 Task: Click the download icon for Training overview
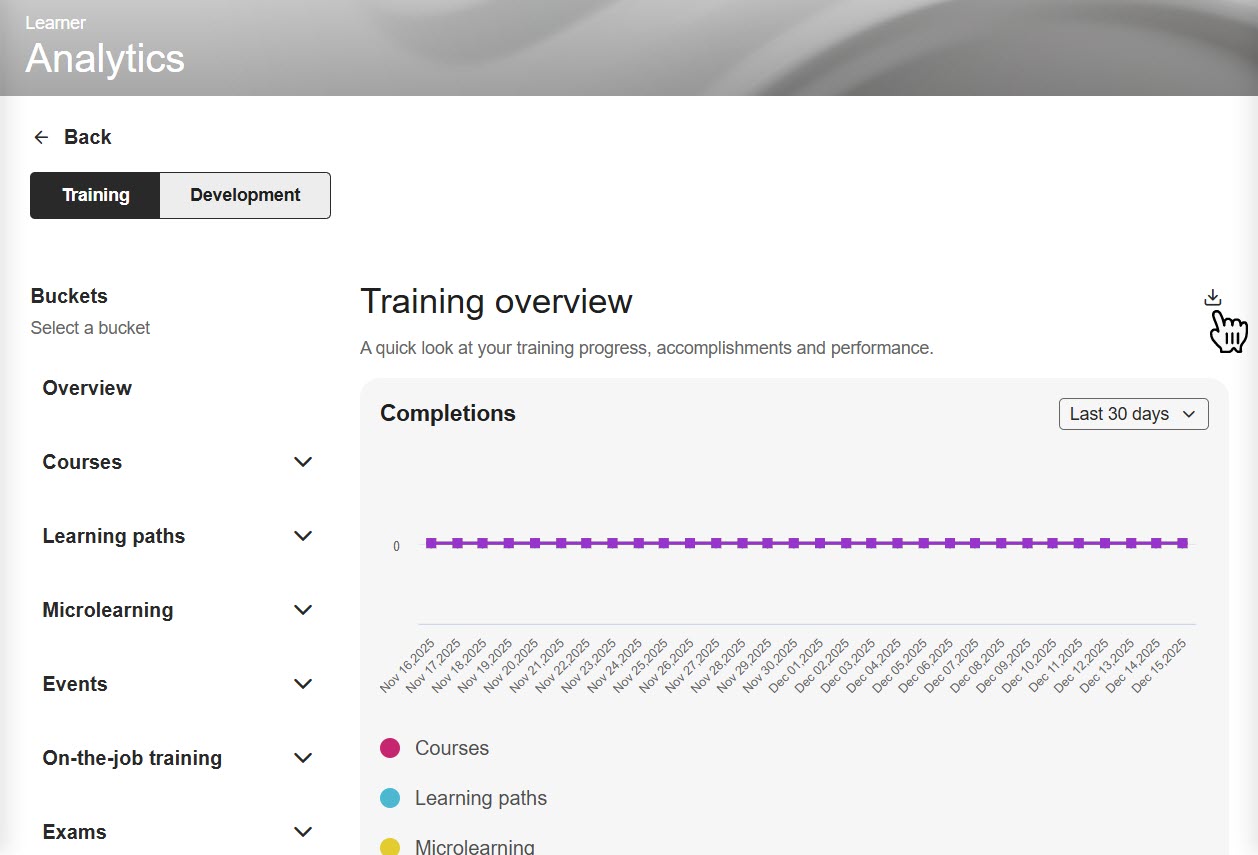[x=1212, y=298]
